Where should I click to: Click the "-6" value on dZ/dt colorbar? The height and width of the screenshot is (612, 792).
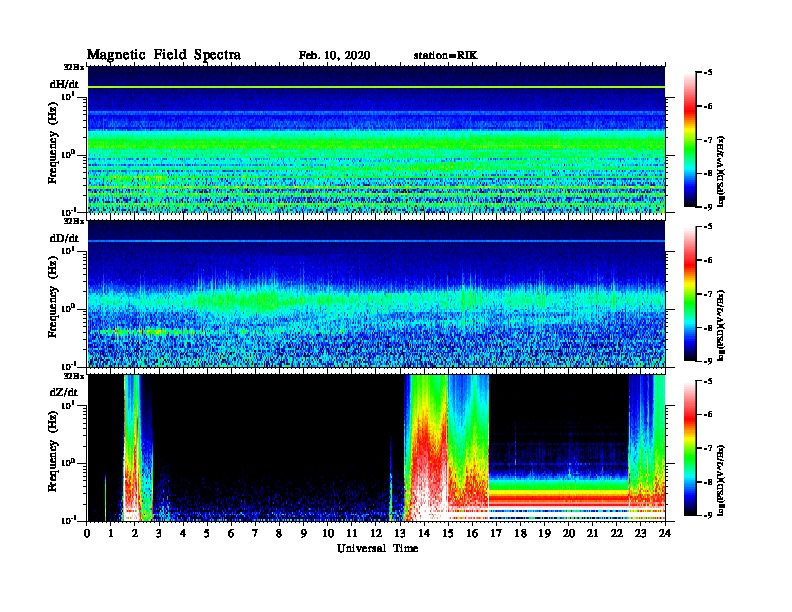[x=708, y=414]
